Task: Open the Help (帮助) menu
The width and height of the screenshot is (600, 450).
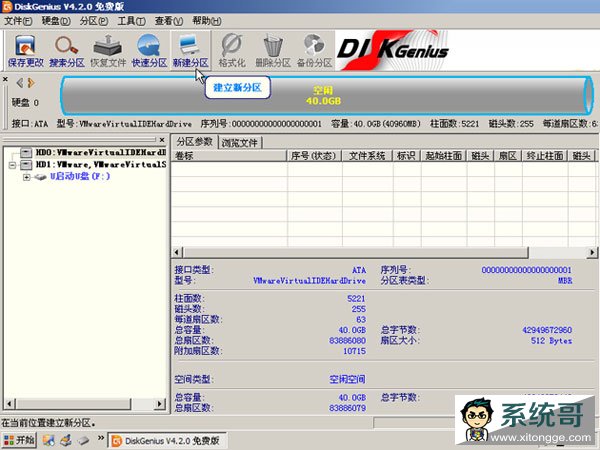Action: pos(207,21)
